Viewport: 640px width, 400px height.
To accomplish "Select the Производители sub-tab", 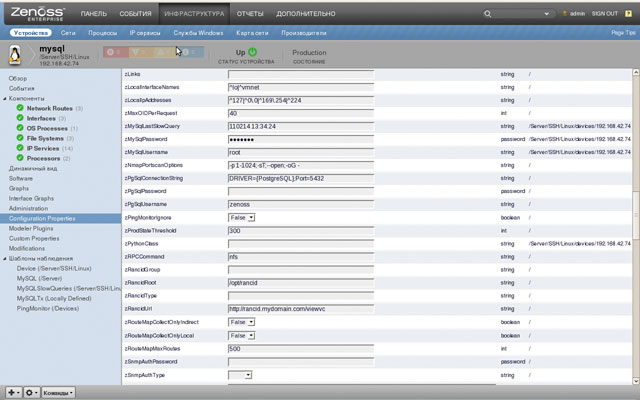I will [304, 33].
